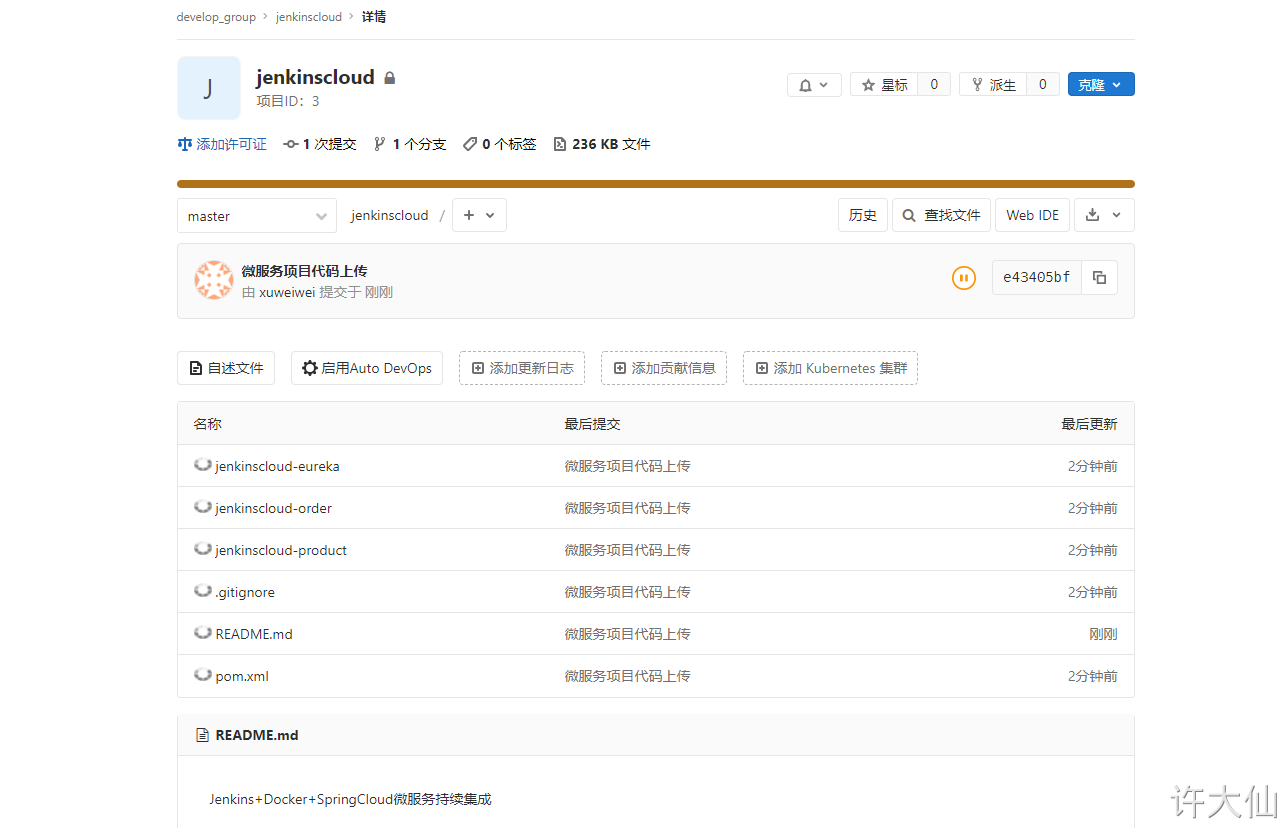Image resolution: width=1286 pixels, height=828 pixels.
Task: Expand the download source code dropdown
Action: 1104,215
